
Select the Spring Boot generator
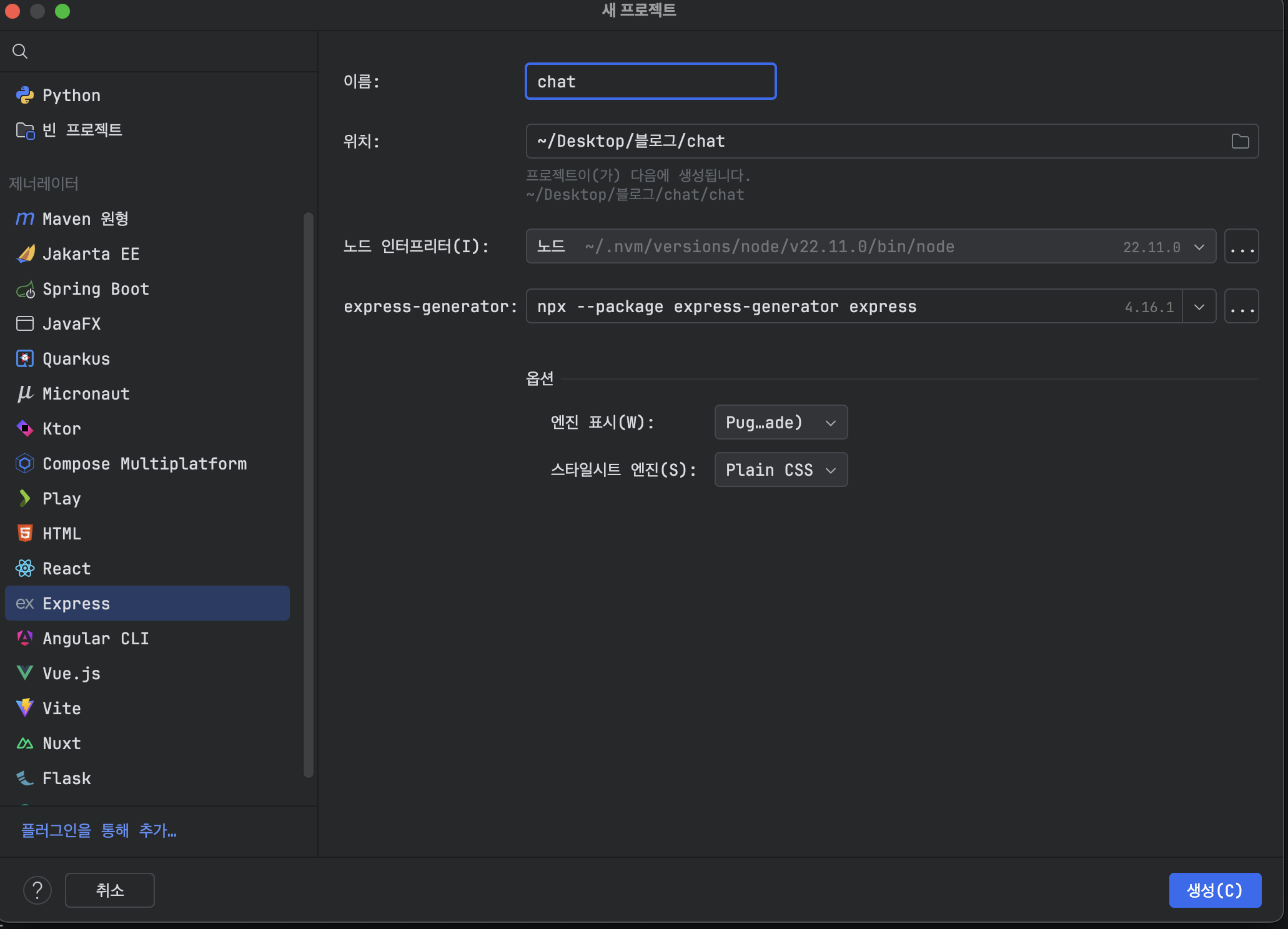(x=96, y=288)
